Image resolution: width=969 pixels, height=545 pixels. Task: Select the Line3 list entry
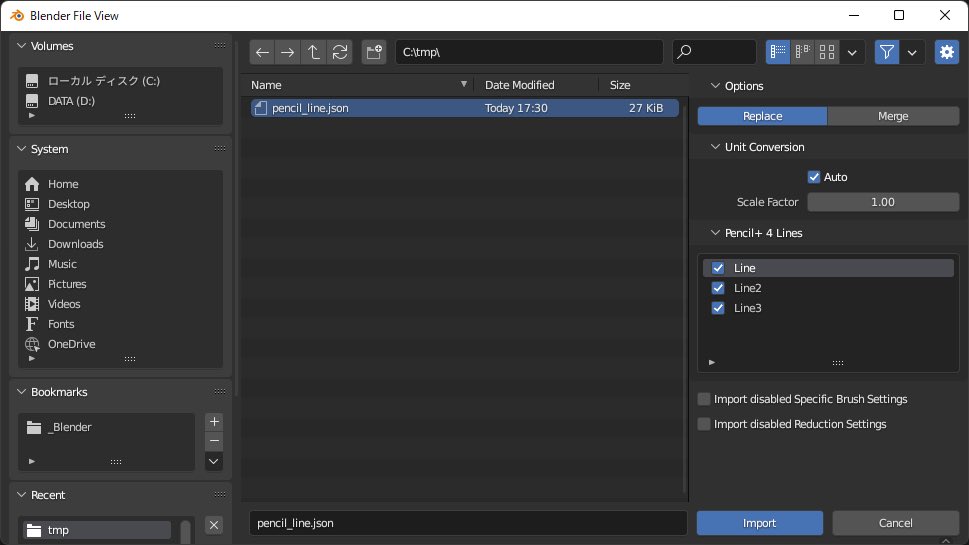click(828, 308)
